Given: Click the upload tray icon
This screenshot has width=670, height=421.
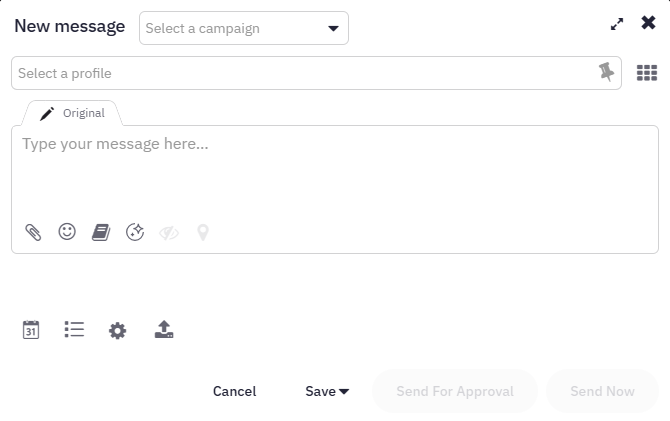Looking at the screenshot, I should (x=164, y=330).
